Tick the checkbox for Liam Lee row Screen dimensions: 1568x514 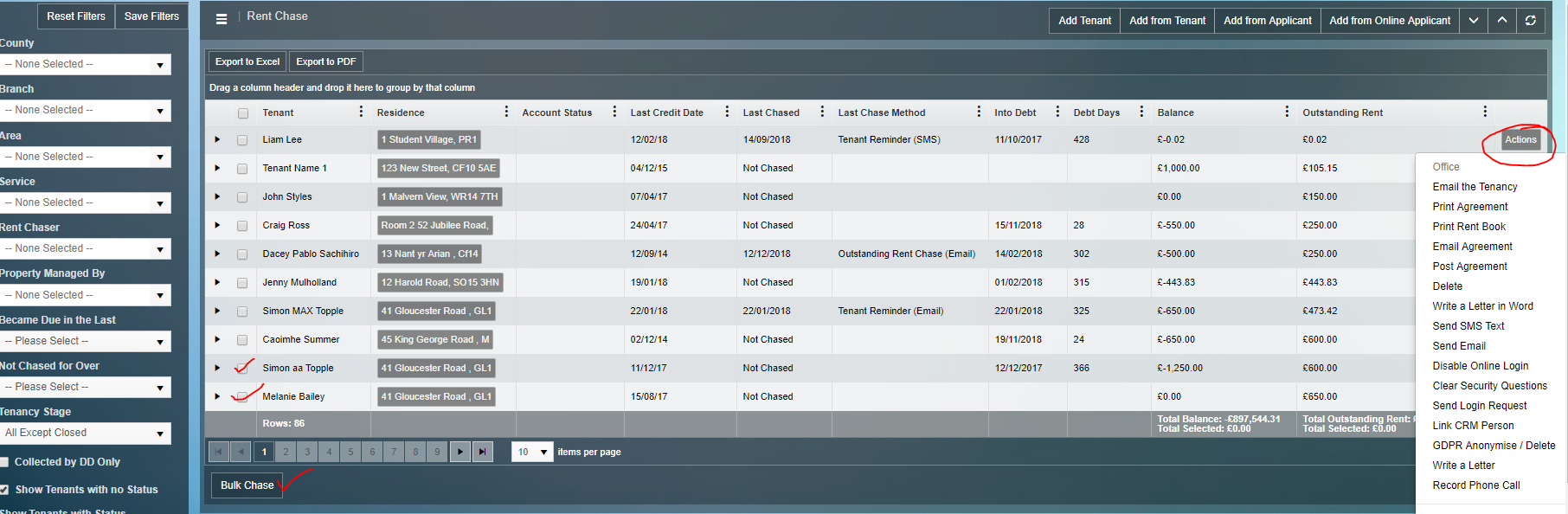coord(242,140)
